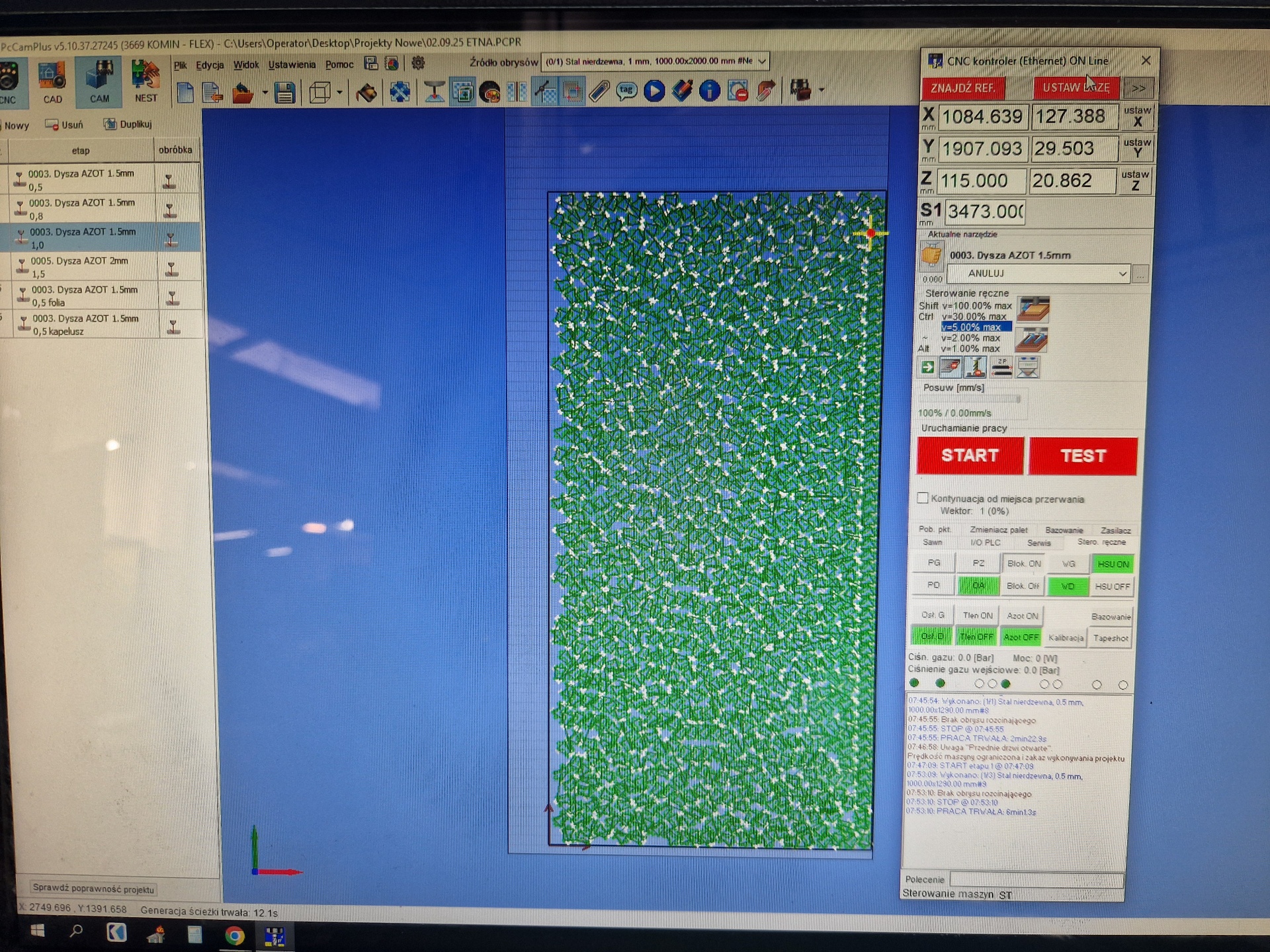
Task: Click the Polecenie command input field
Action: click(1036, 879)
